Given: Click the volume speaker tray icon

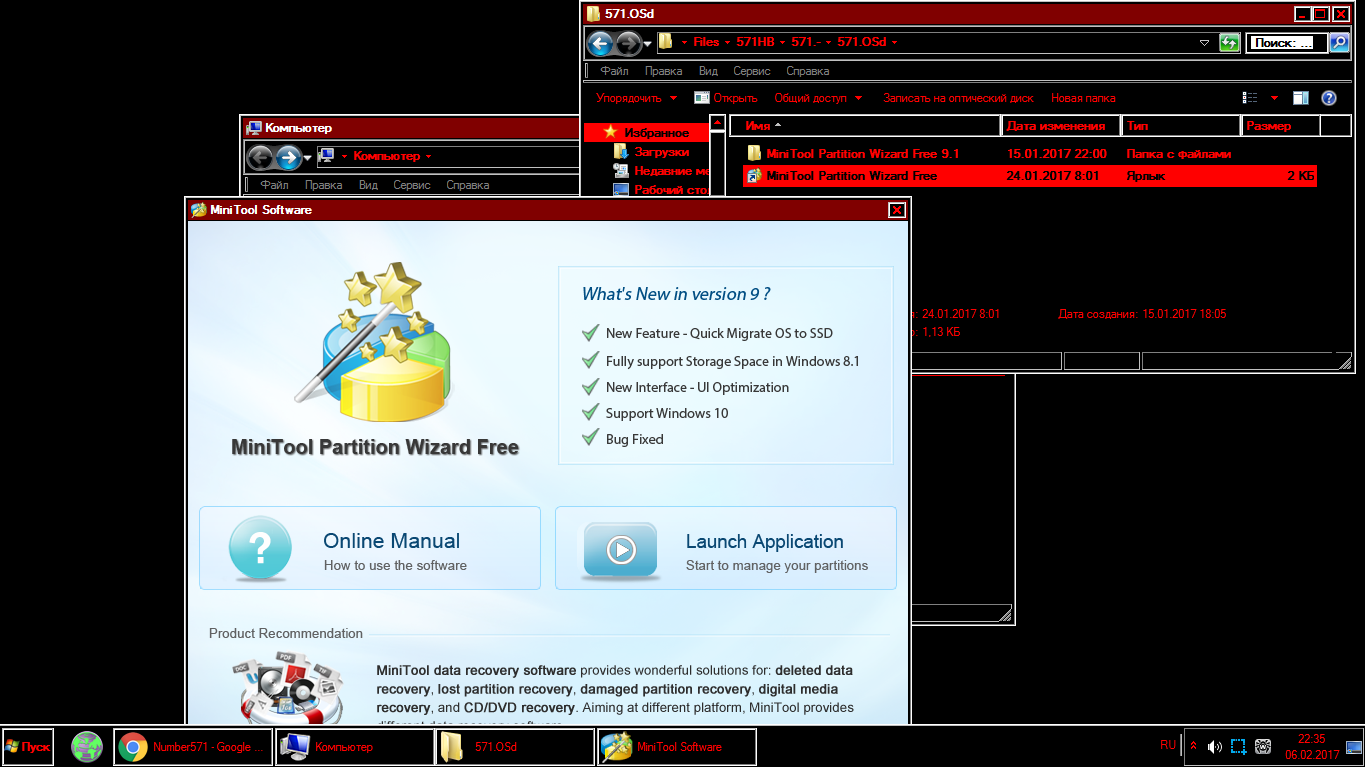Looking at the screenshot, I should (x=1214, y=746).
